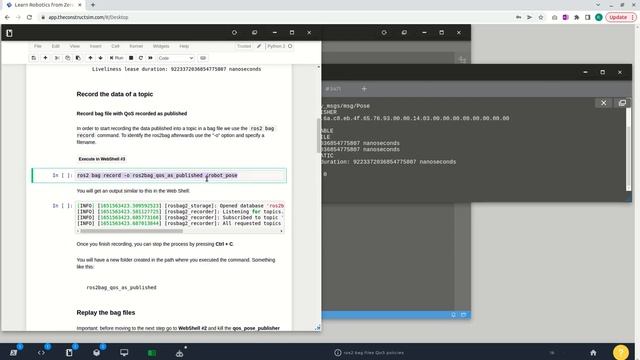This screenshot has height=360, width=640.
Task: Open the notebook File menu
Action: pos(38,46)
